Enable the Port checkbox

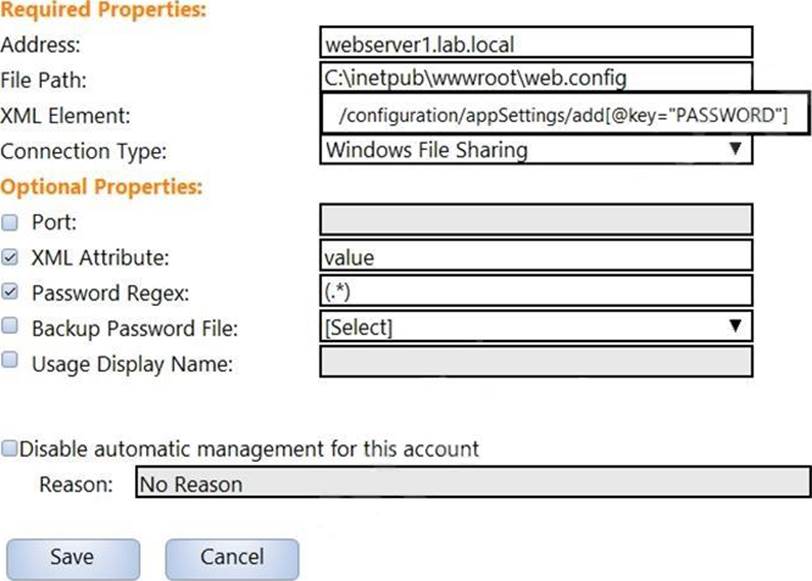click(x=10, y=221)
